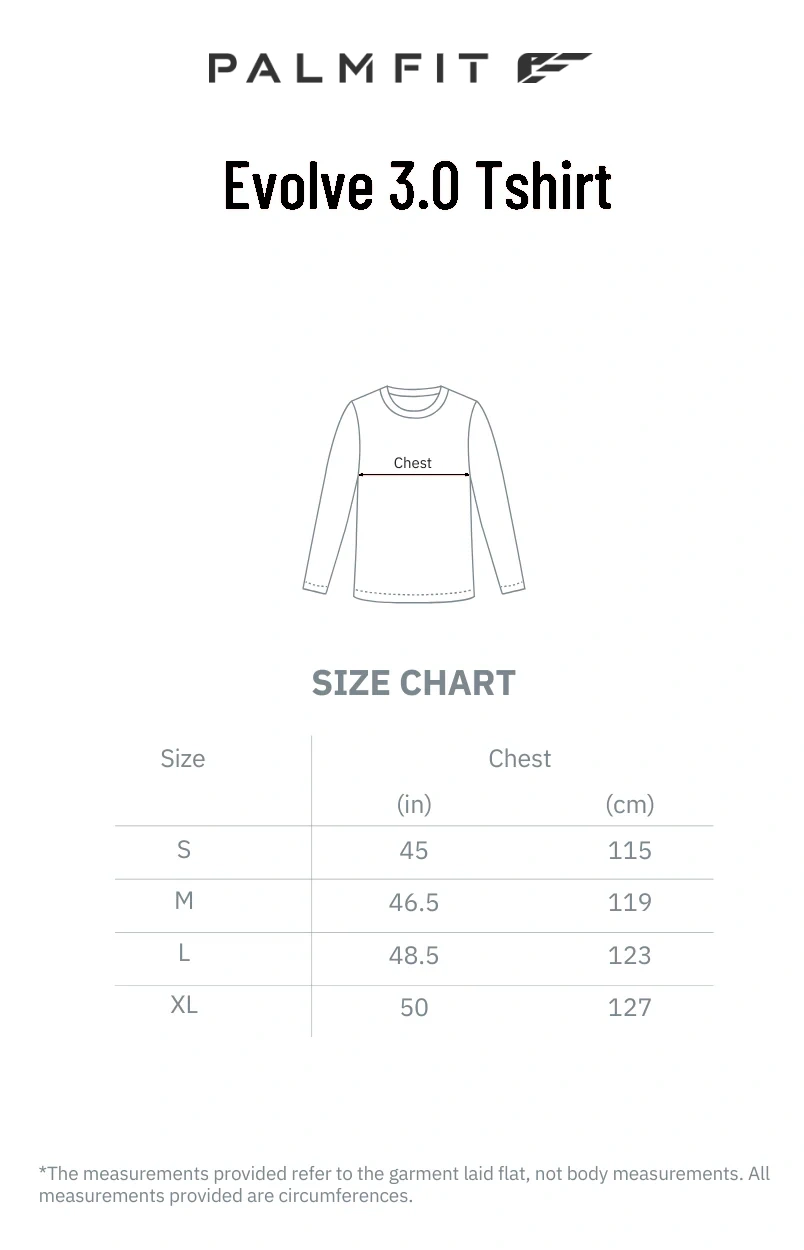Click the 46.5 inch chest value

(x=414, y=903)
